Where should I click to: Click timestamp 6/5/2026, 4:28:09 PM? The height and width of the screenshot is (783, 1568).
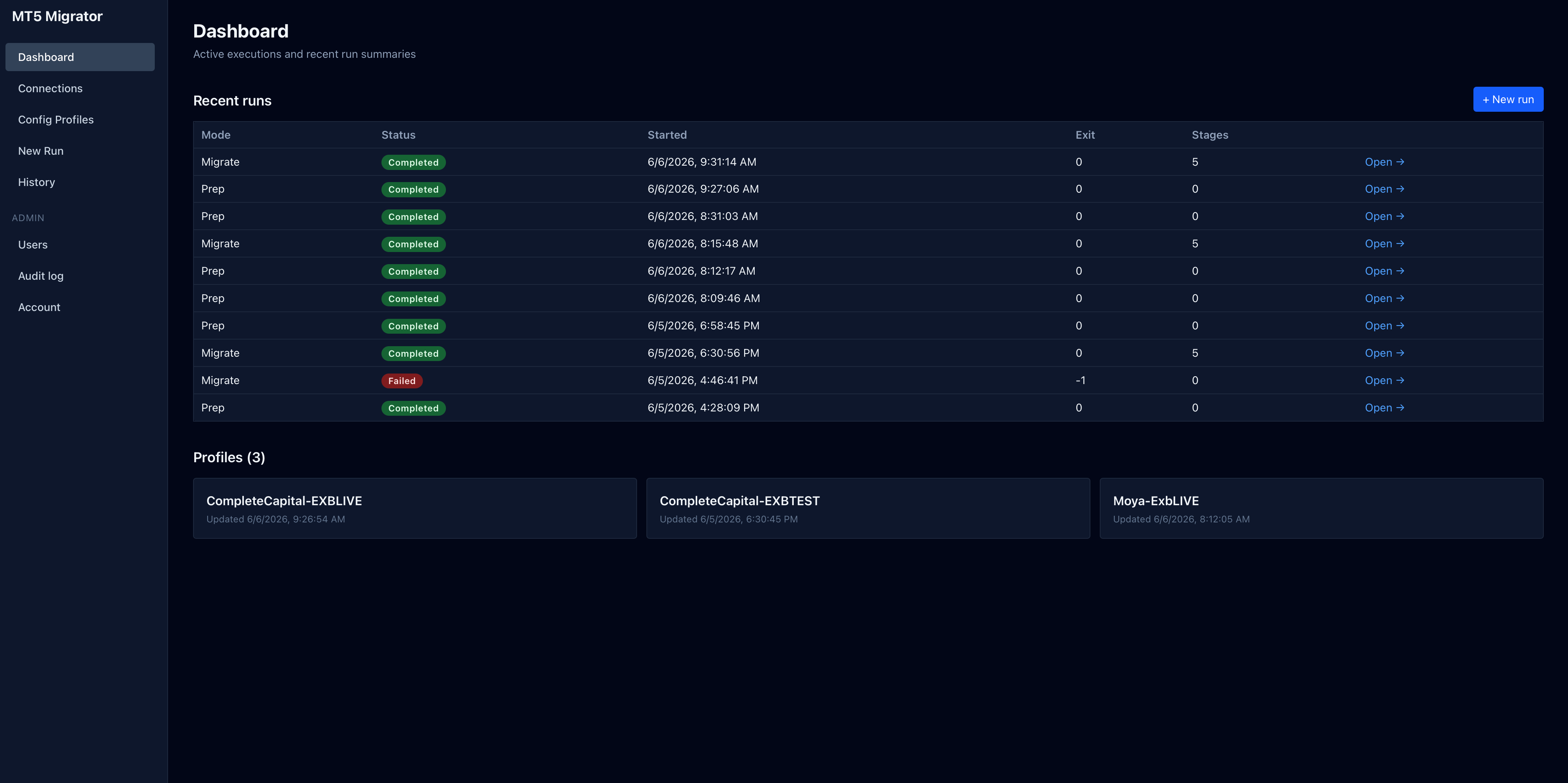coord(703,408)
